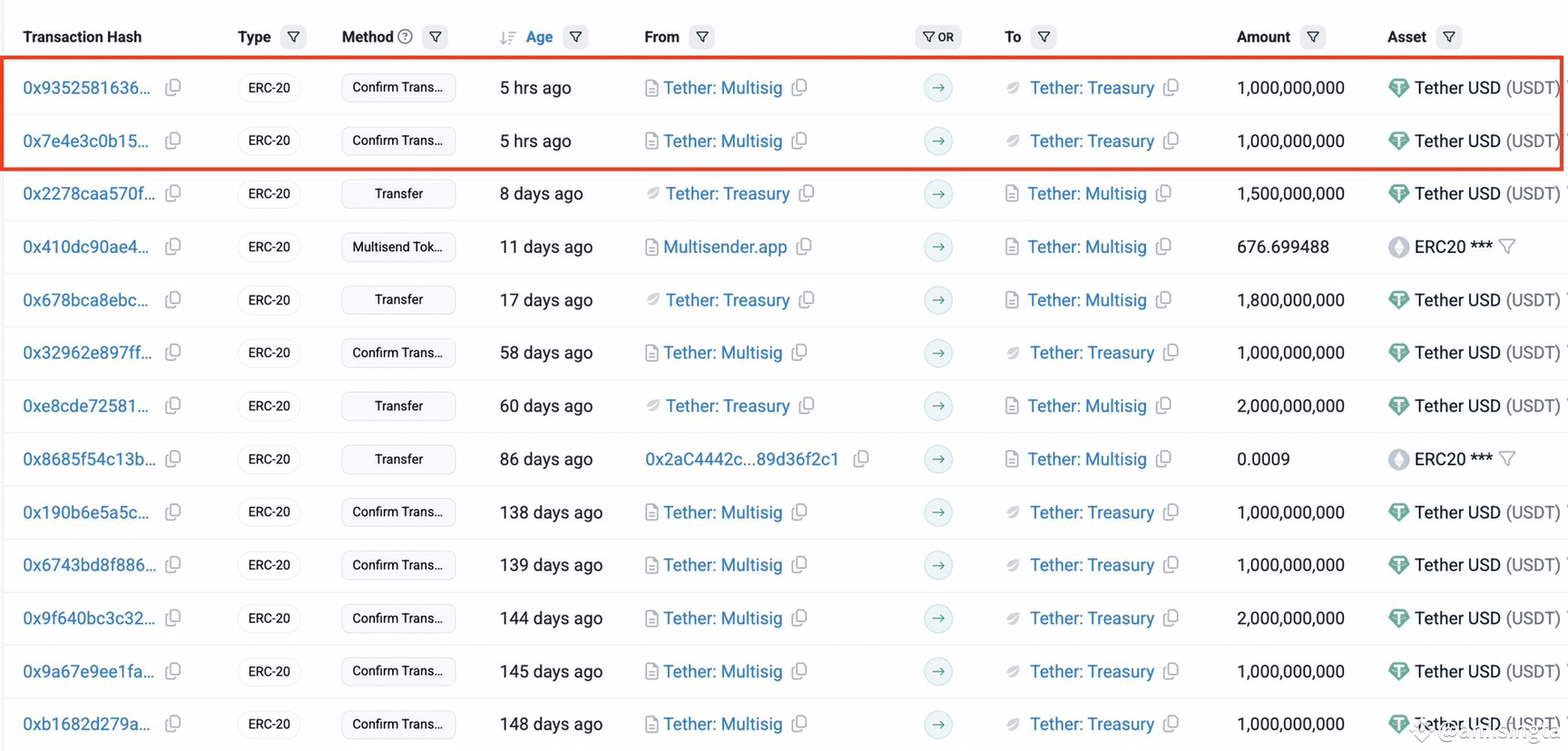The width and height of the screenshot is (1568, 751).
Task: Sort by Age column header
Action: coord(539,37)
